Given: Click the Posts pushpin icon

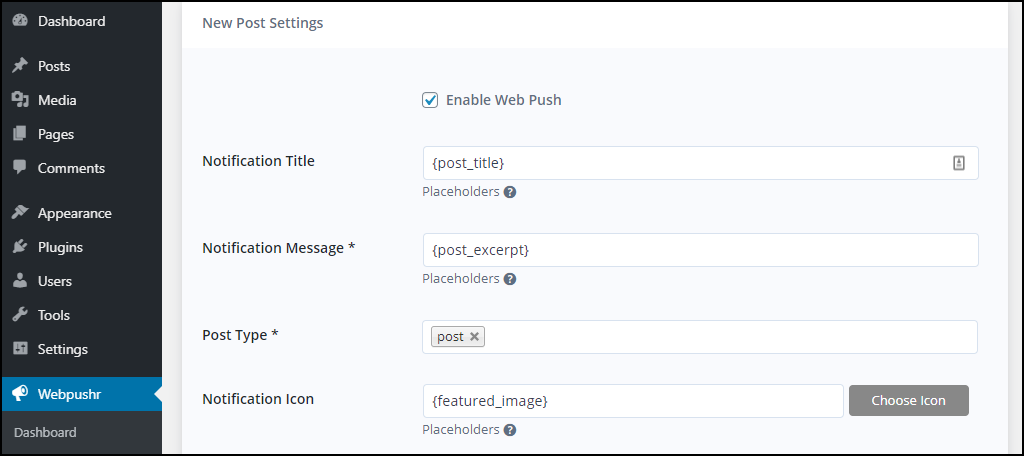Looking at the screenshot, I should point(20,66).
